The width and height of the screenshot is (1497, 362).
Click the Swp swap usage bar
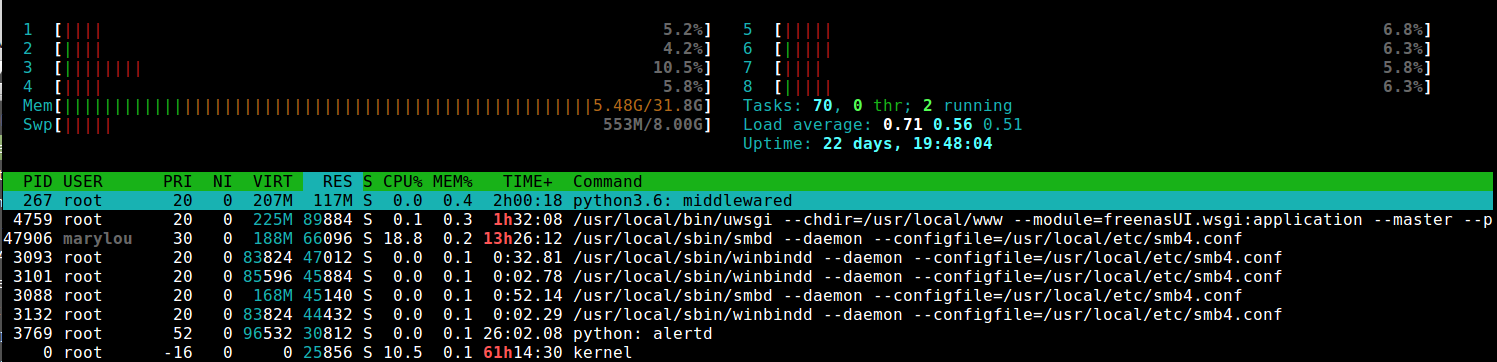[x=367, y=125]
